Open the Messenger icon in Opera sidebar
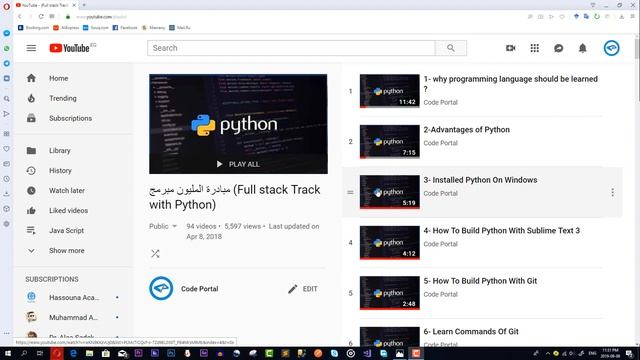The width and height of the screenshot is (640, 360). [7, 33]
